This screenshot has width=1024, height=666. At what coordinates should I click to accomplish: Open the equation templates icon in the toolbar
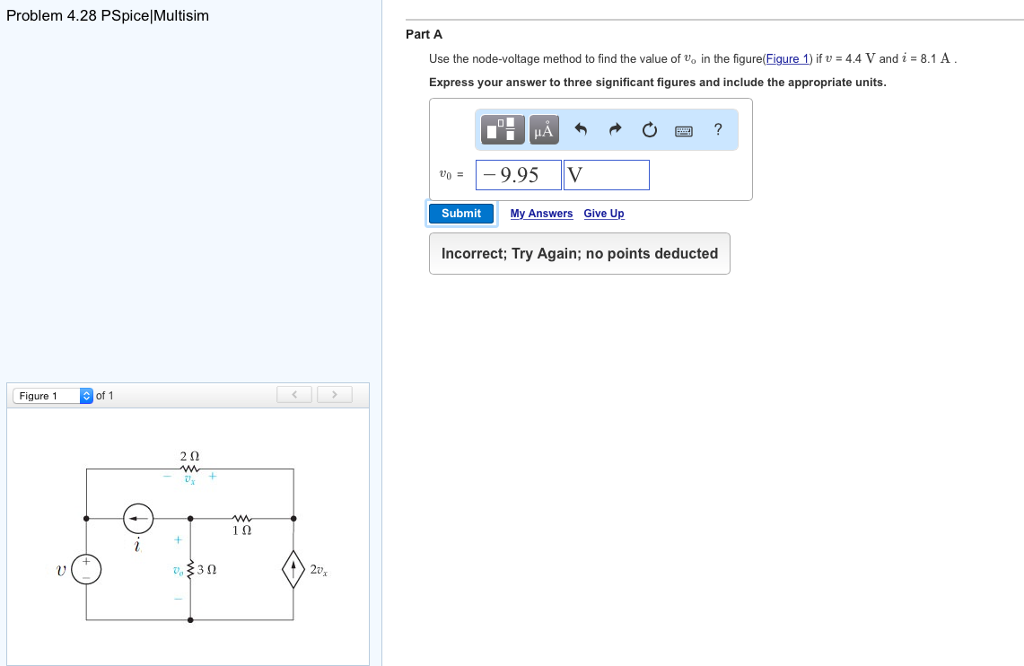(502, 130)
